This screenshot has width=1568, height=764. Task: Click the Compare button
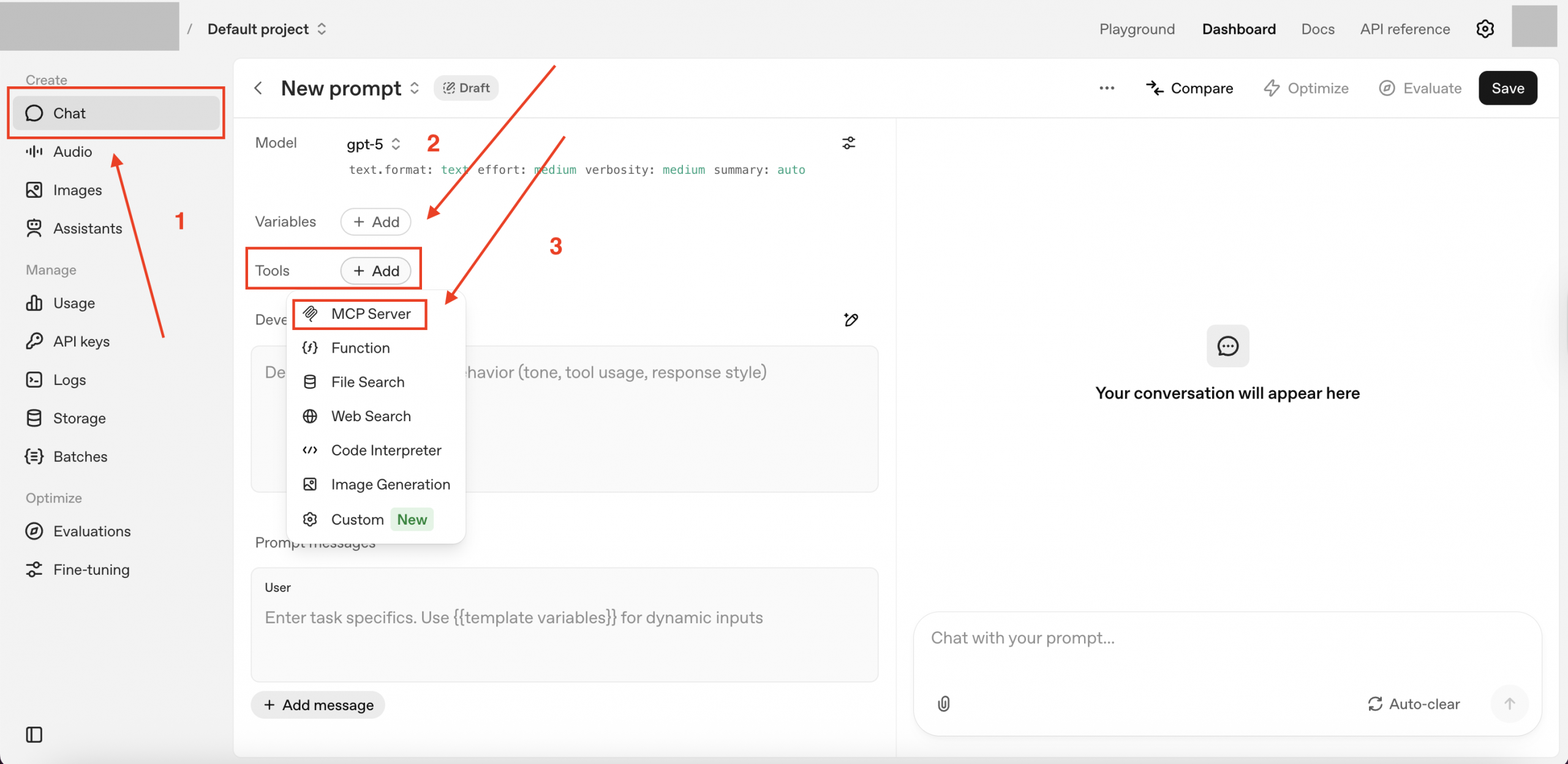tap(1189, 88)
